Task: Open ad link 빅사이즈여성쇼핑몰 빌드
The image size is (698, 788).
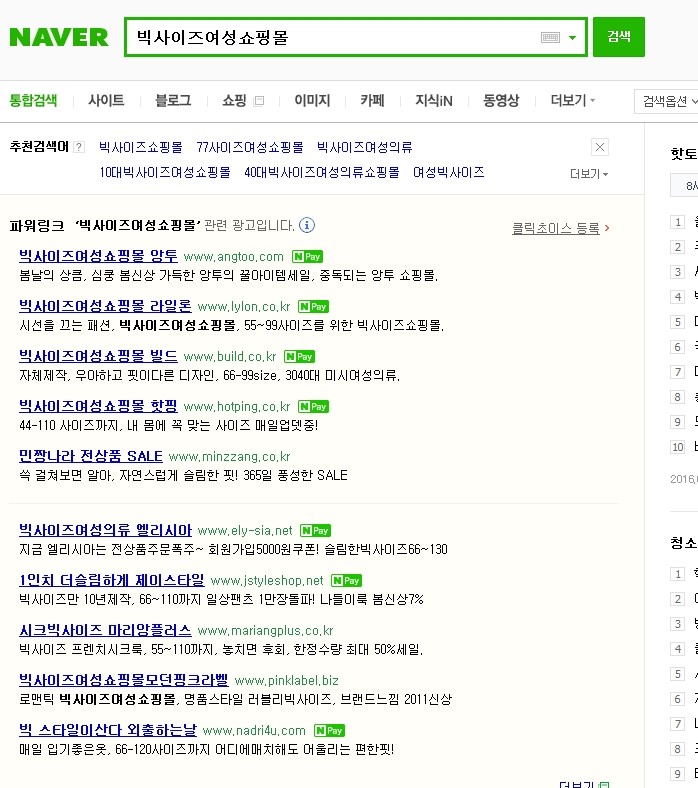Action: (x=98, y=356)
